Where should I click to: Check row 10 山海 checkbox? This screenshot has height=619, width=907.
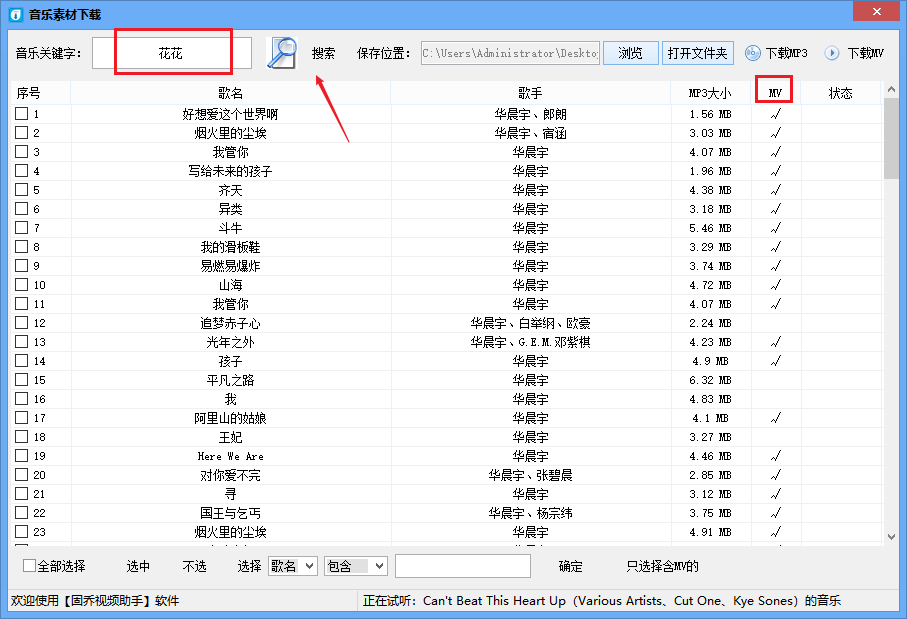(21, 284)
